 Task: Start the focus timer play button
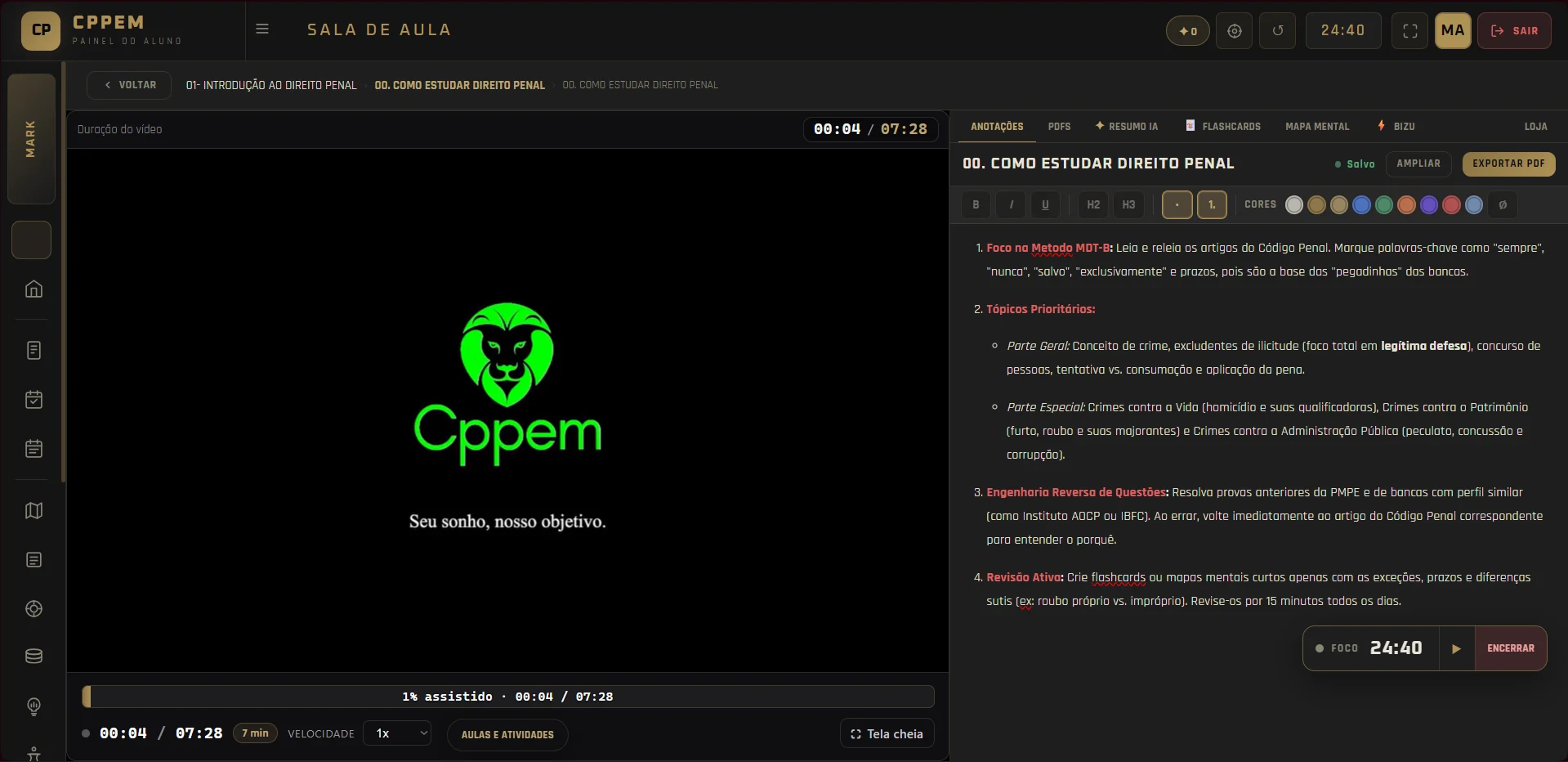point(1456,648)
